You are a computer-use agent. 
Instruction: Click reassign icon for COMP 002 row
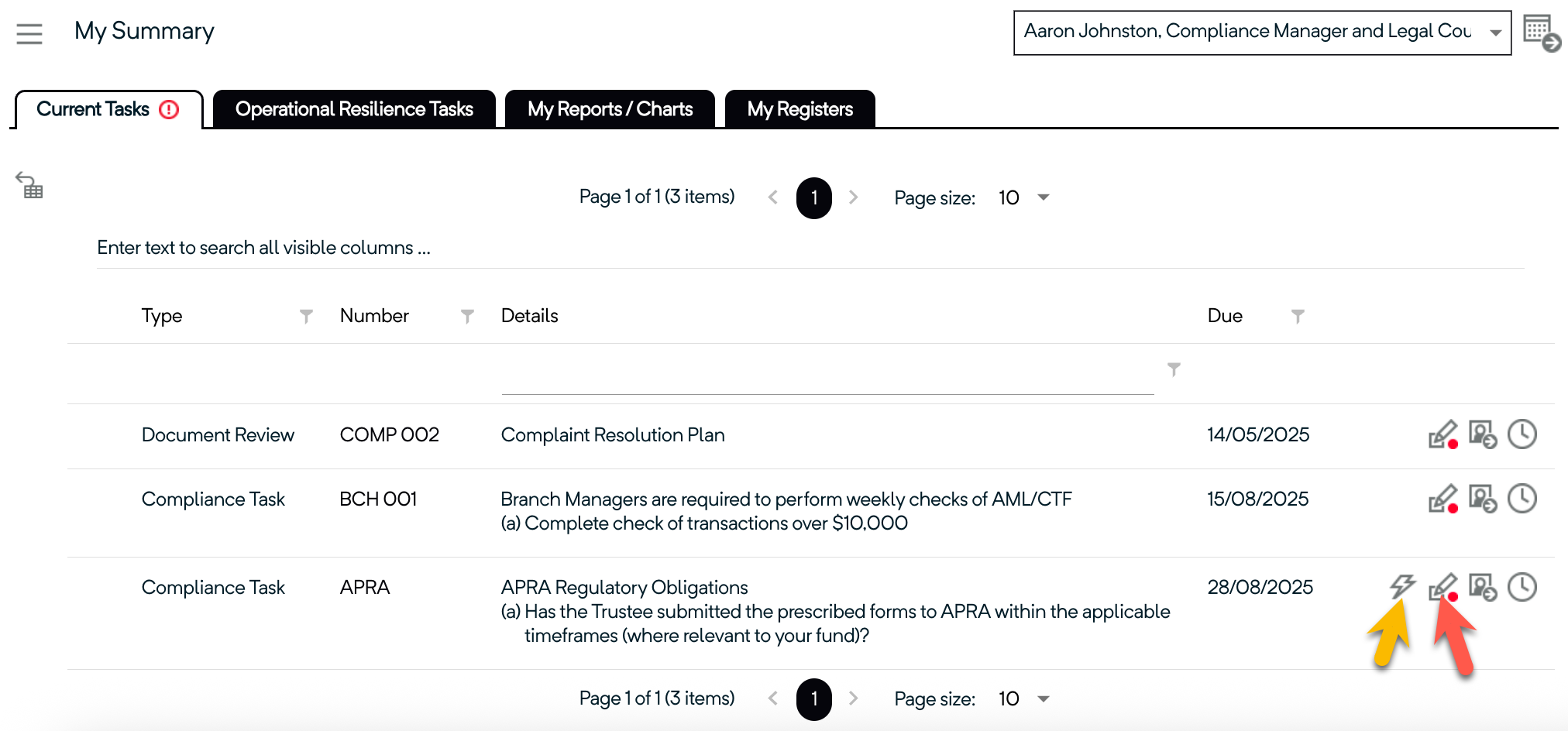(x=1482, y=434)
